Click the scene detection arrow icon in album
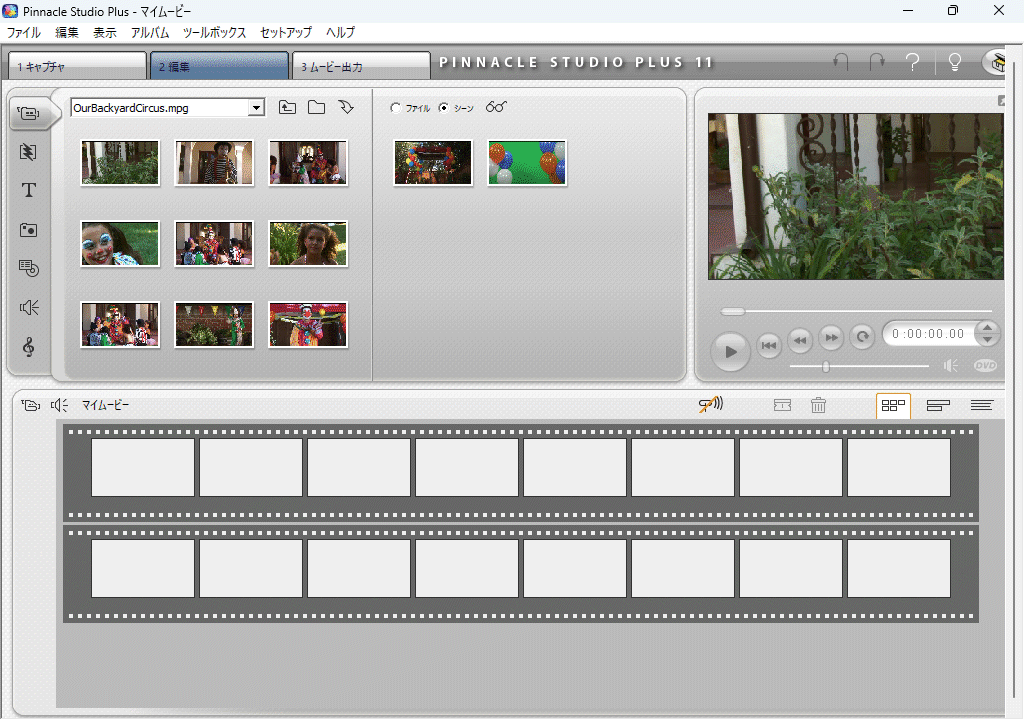Viewport: 1024px width, 720px height. 346,107
